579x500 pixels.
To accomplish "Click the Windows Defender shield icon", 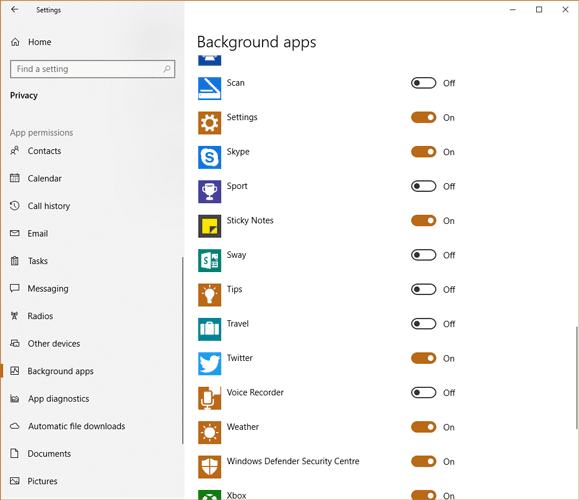I will (209, 467).
